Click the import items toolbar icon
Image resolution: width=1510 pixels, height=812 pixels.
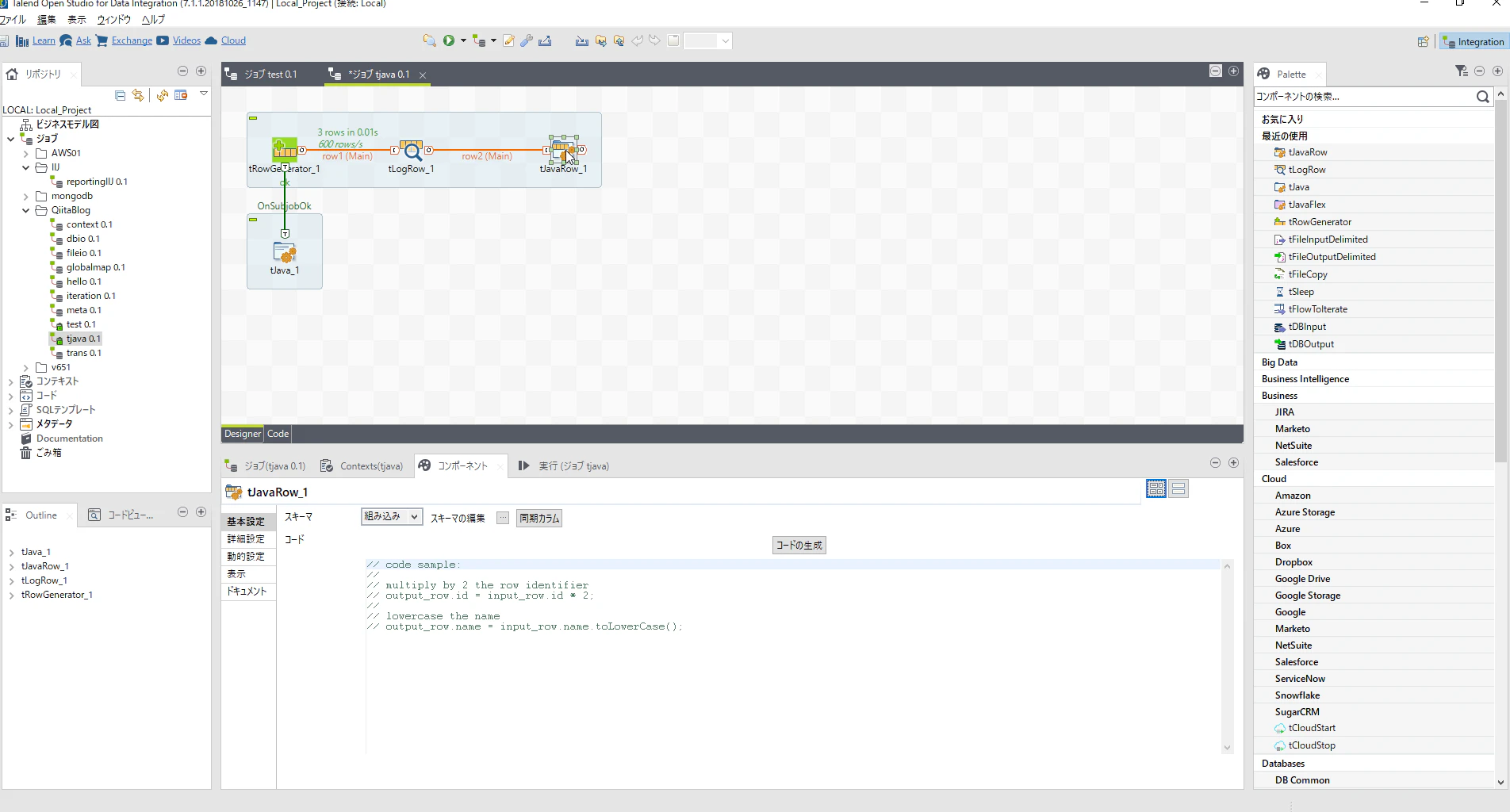(582, 40)
